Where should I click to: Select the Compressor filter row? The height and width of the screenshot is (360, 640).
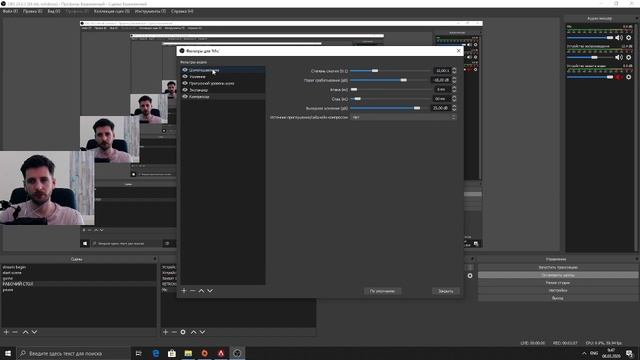pyautogui.click(x=223, y=97)
